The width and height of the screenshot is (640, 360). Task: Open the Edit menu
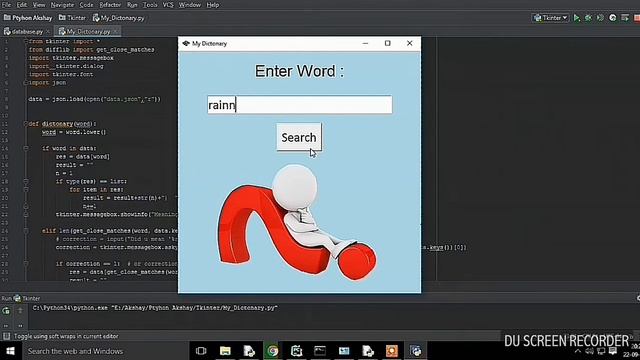tap(22, 5)
